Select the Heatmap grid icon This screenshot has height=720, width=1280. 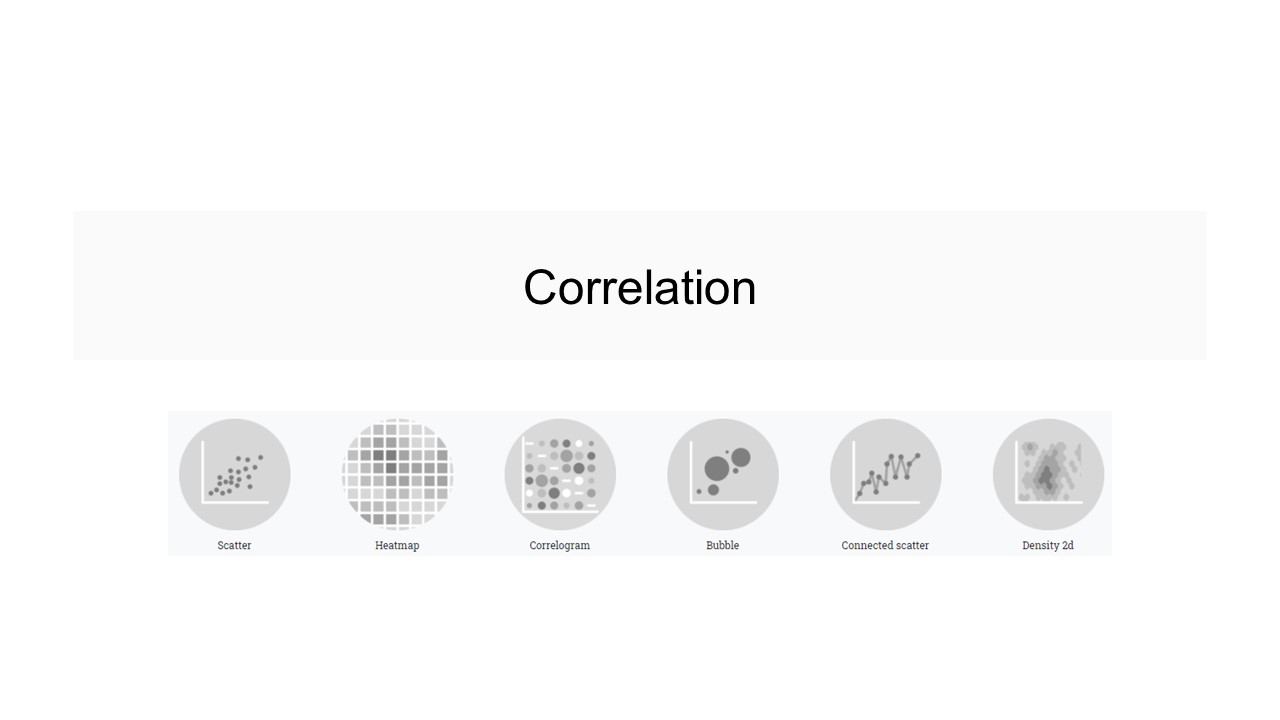click(x=397, y=474)
